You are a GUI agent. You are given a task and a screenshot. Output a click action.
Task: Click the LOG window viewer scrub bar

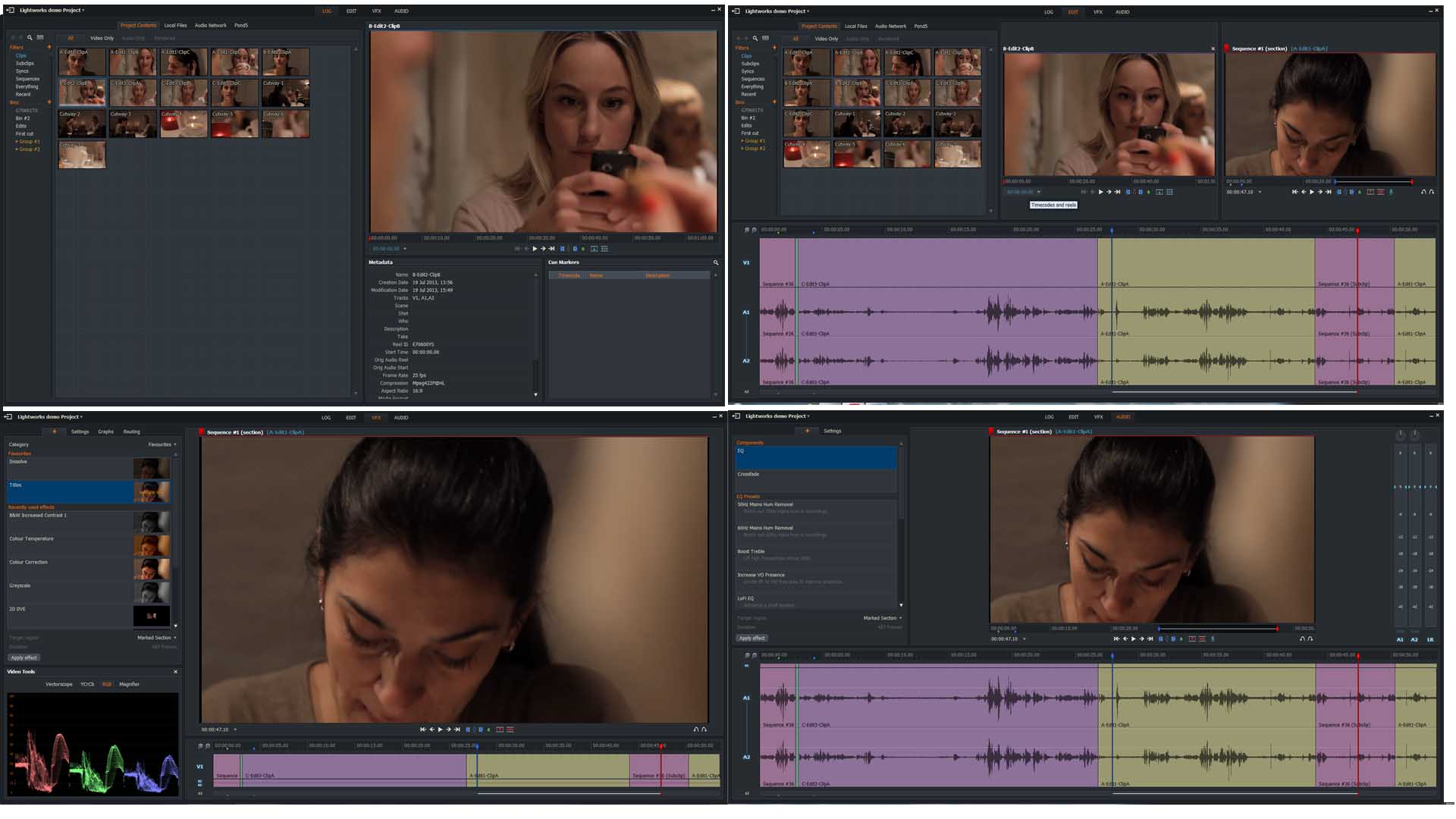(x=541, y=237)
